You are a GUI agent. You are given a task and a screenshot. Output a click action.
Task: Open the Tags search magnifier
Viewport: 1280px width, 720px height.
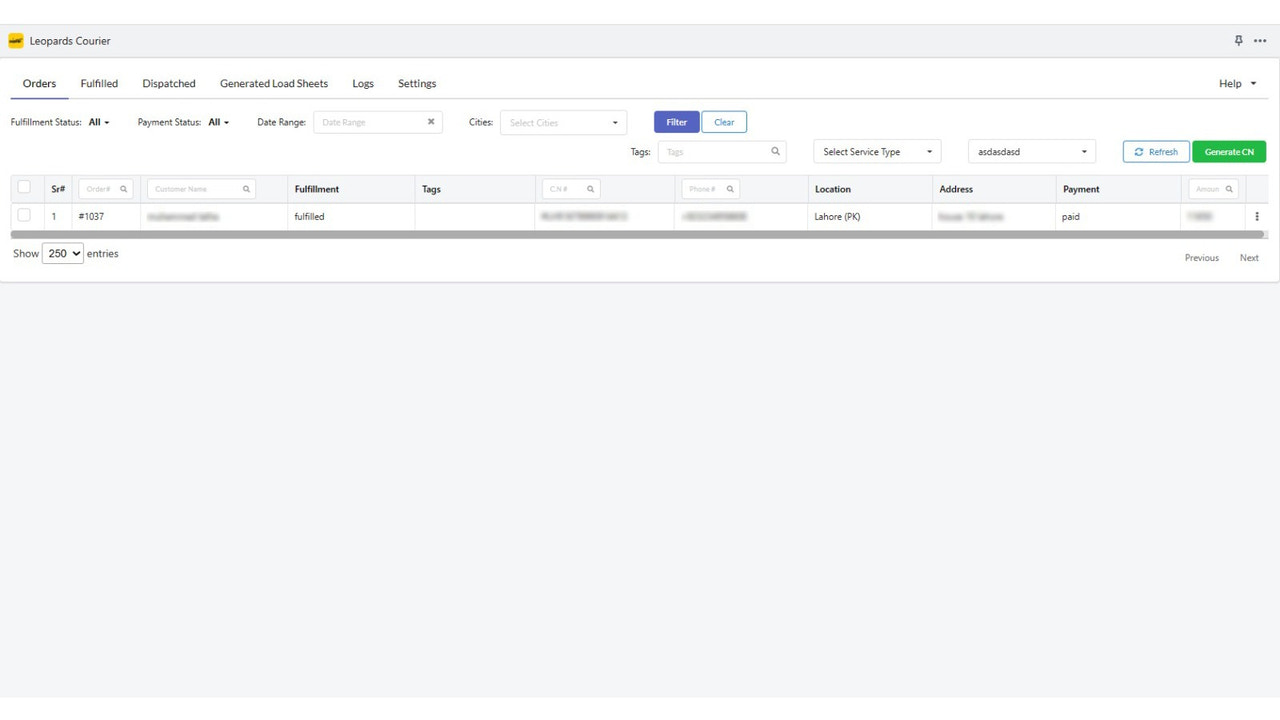point(775,151)
